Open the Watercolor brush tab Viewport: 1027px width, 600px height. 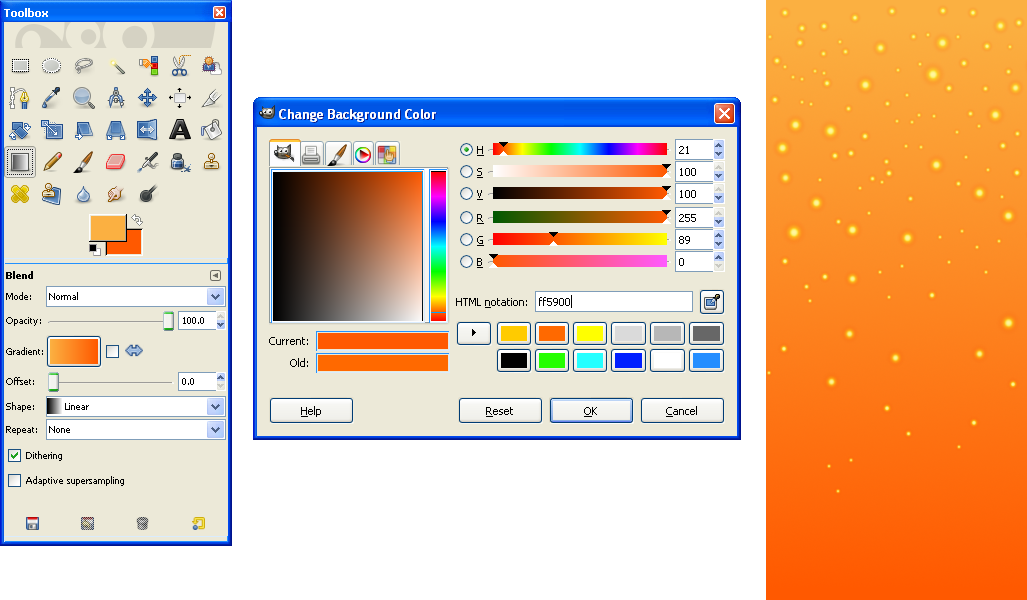[x=337, y=154]
